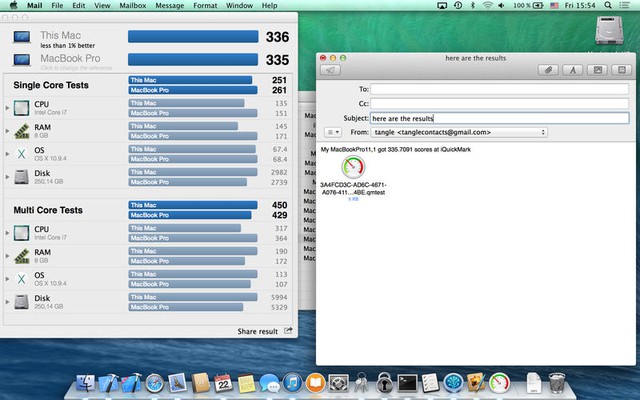Image resolution: width=640 pixels, height=400 pixels.
Task: Open the Photo Browser toolbar button
Action: [x=597, y=70]
